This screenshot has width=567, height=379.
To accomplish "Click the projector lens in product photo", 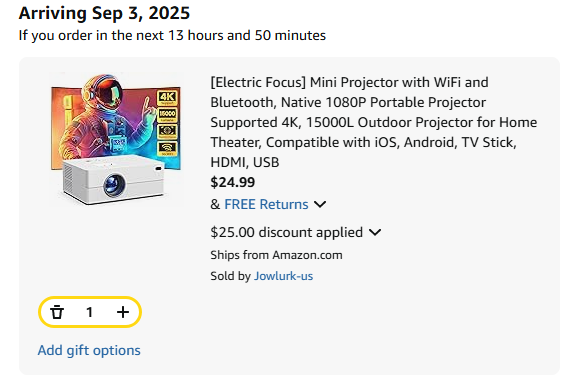I will [x=114, y=185].
